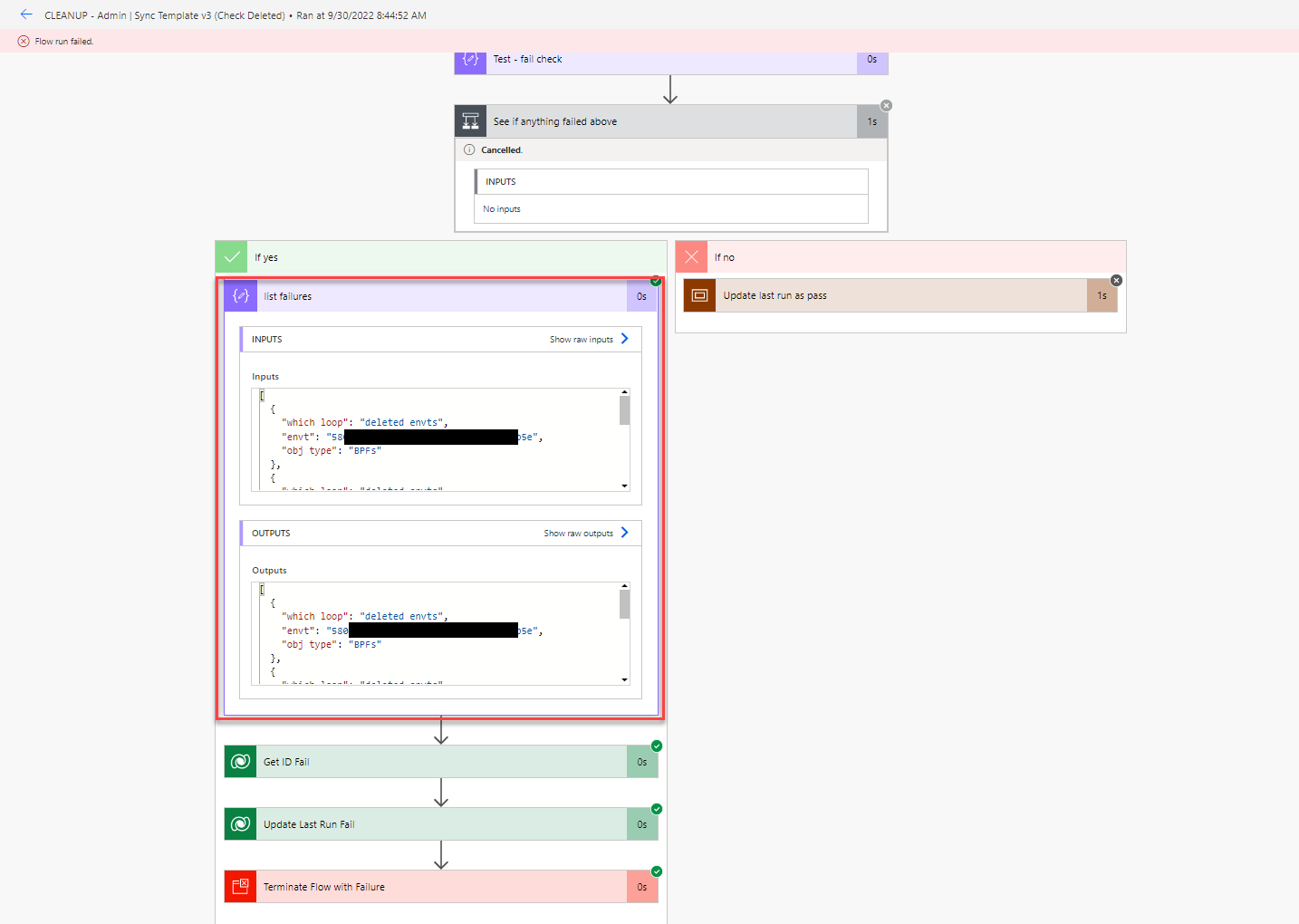
Task: Click the 0s duration on Update Last Run Fail
Action: (x=641, y=824)
